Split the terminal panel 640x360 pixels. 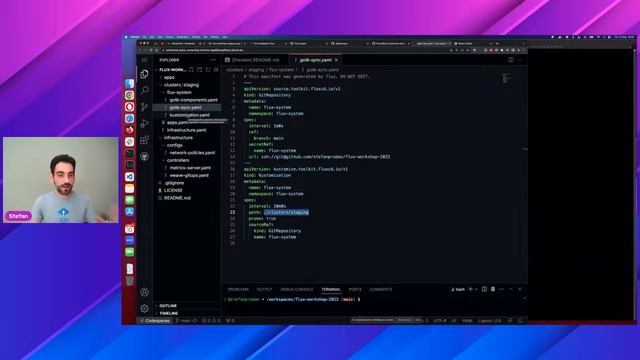coord(484,289)
